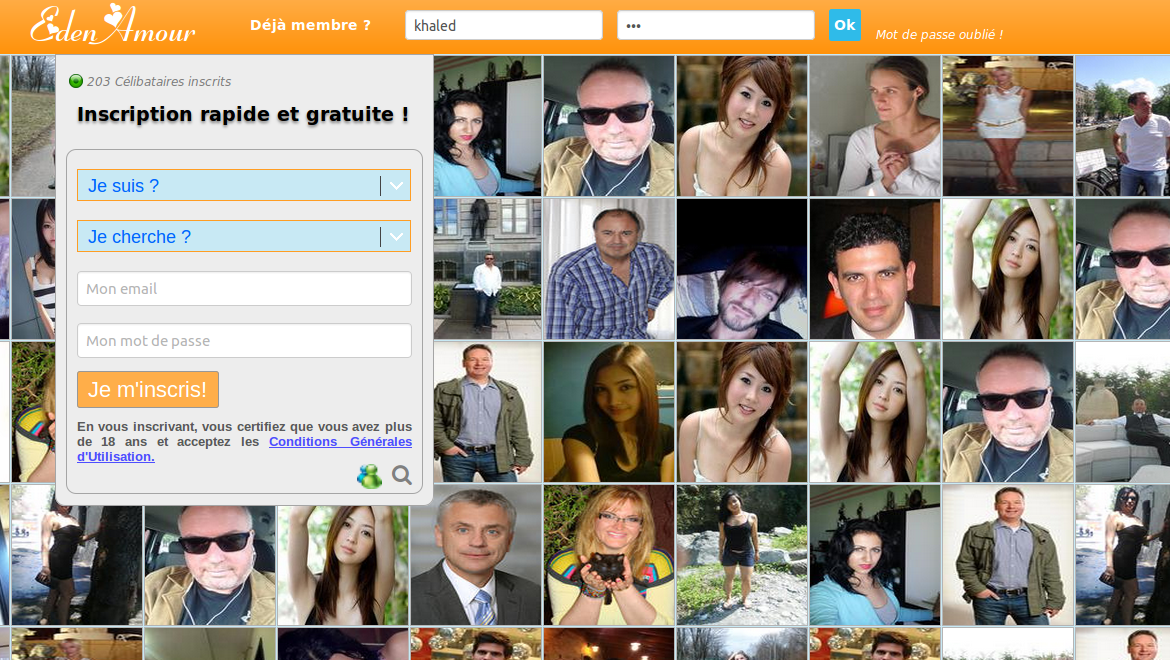Open photo of woman with clasped hands
The height and width of the screenshot is (660, 1170).
pyautogui.click(x=875, y=126)
